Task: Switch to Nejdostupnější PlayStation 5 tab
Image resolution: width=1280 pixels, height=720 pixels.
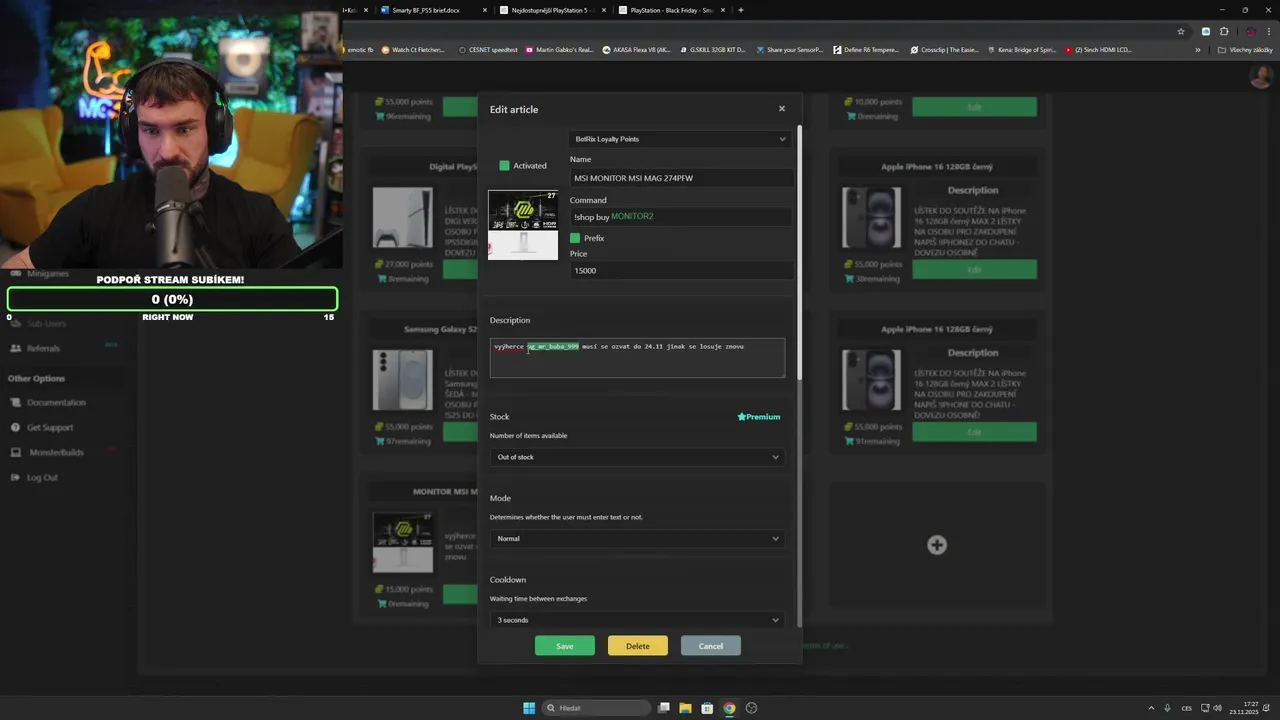Action: click(x=553, y=10)
